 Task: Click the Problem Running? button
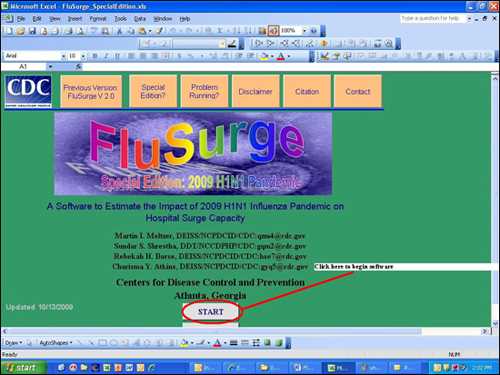[x=204, y=91]
